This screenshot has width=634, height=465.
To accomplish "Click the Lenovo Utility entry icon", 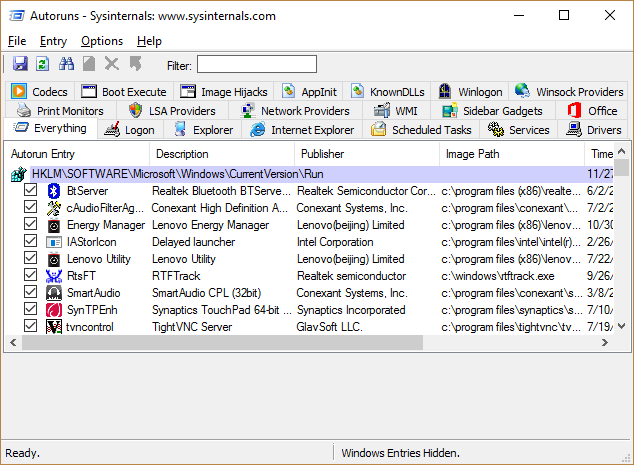I will (54, 259).
